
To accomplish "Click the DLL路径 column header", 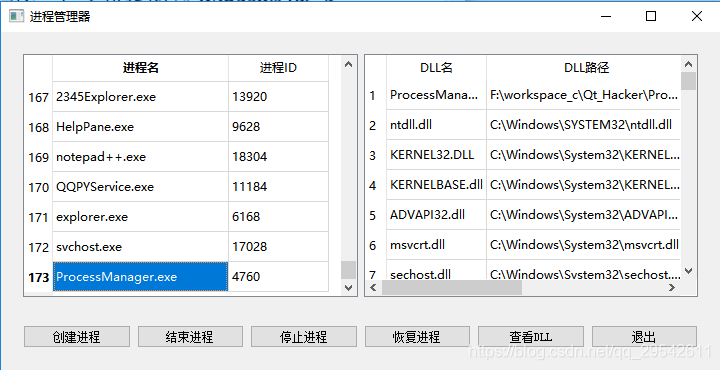I will (x=584, y=68).
